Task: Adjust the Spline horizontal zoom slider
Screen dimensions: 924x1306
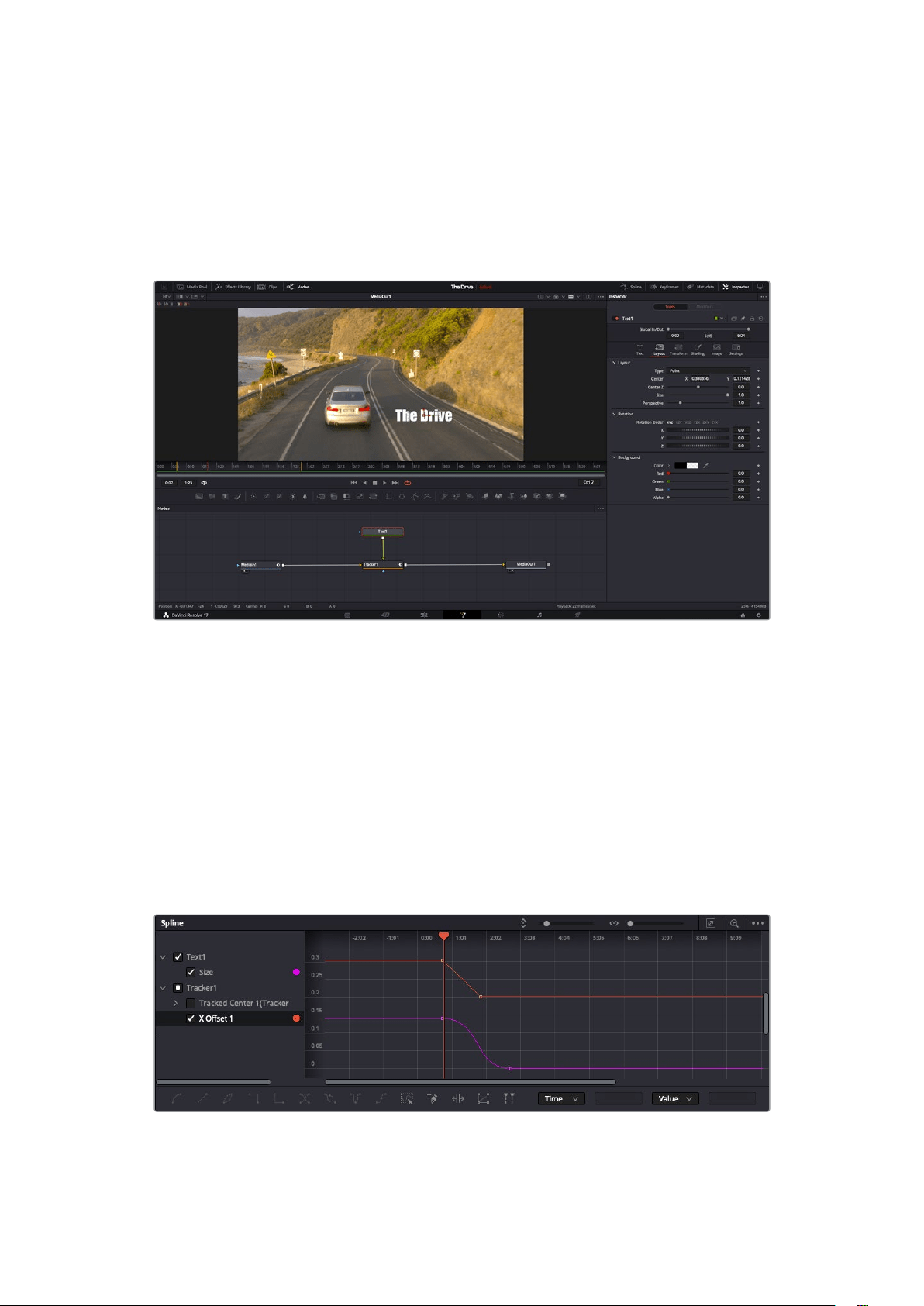Action: (x=630, y=923)
